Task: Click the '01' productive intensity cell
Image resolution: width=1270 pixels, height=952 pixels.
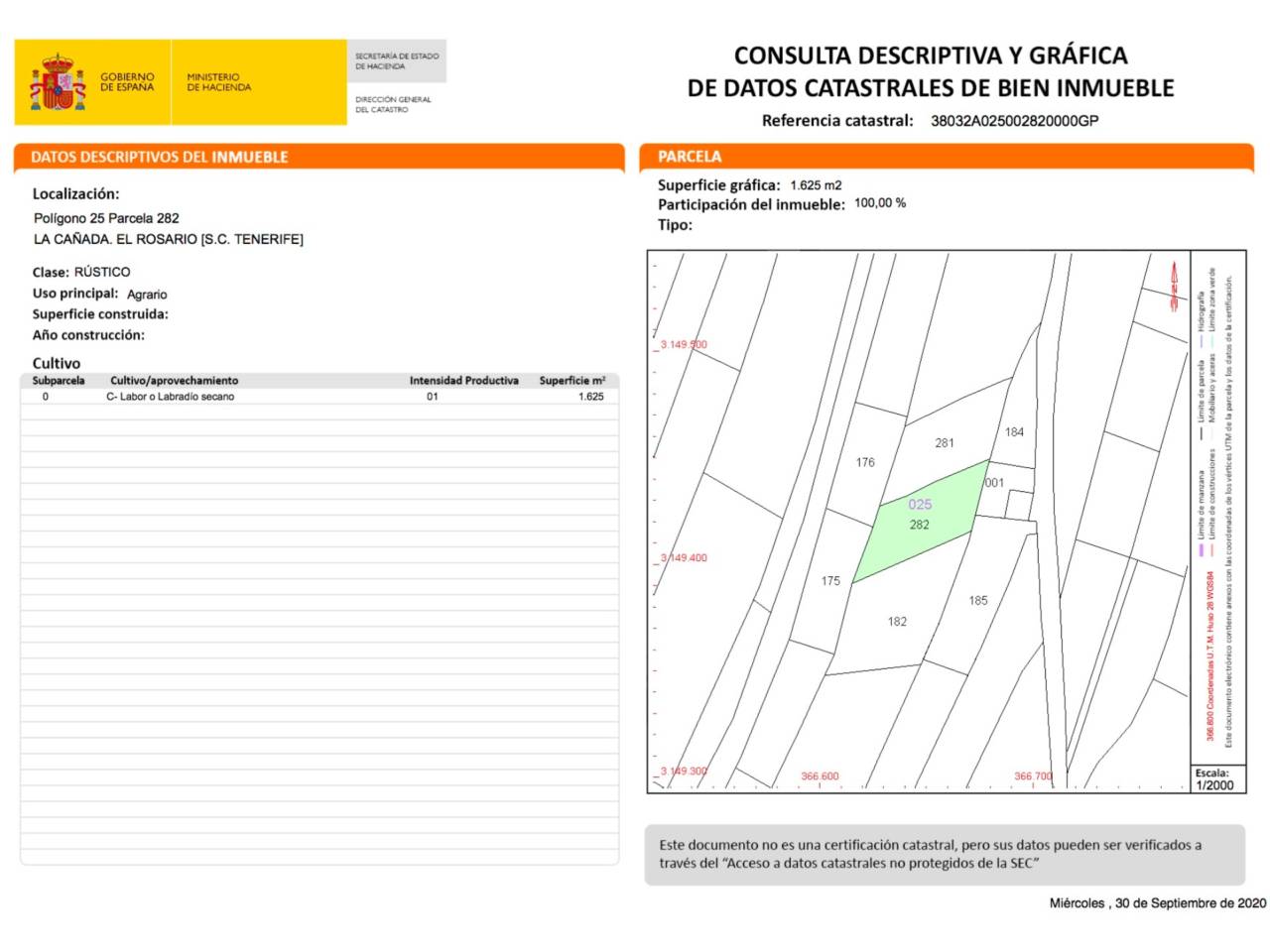Action: [x=433, y=397]
